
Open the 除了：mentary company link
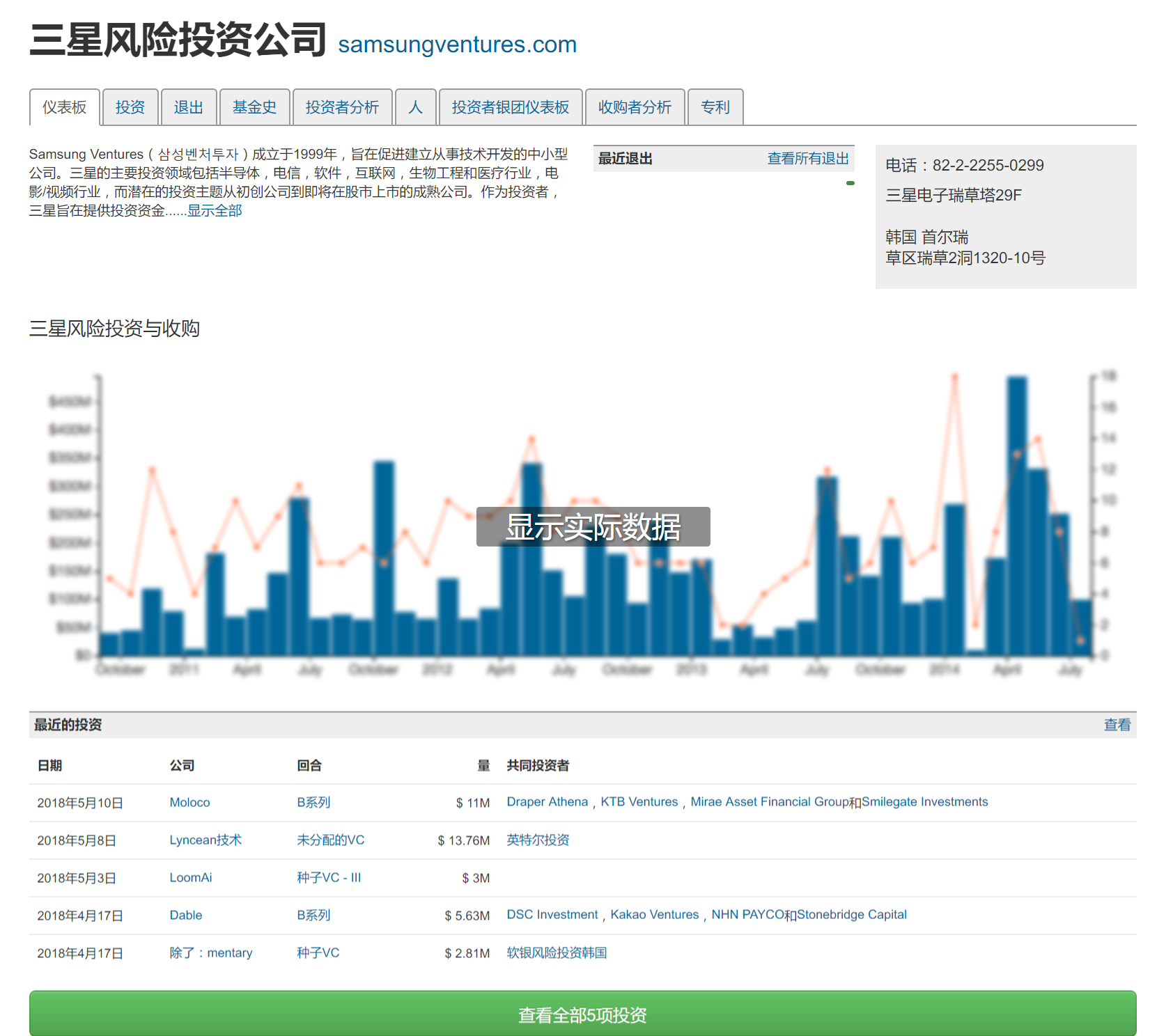click(x=211, y=953)
